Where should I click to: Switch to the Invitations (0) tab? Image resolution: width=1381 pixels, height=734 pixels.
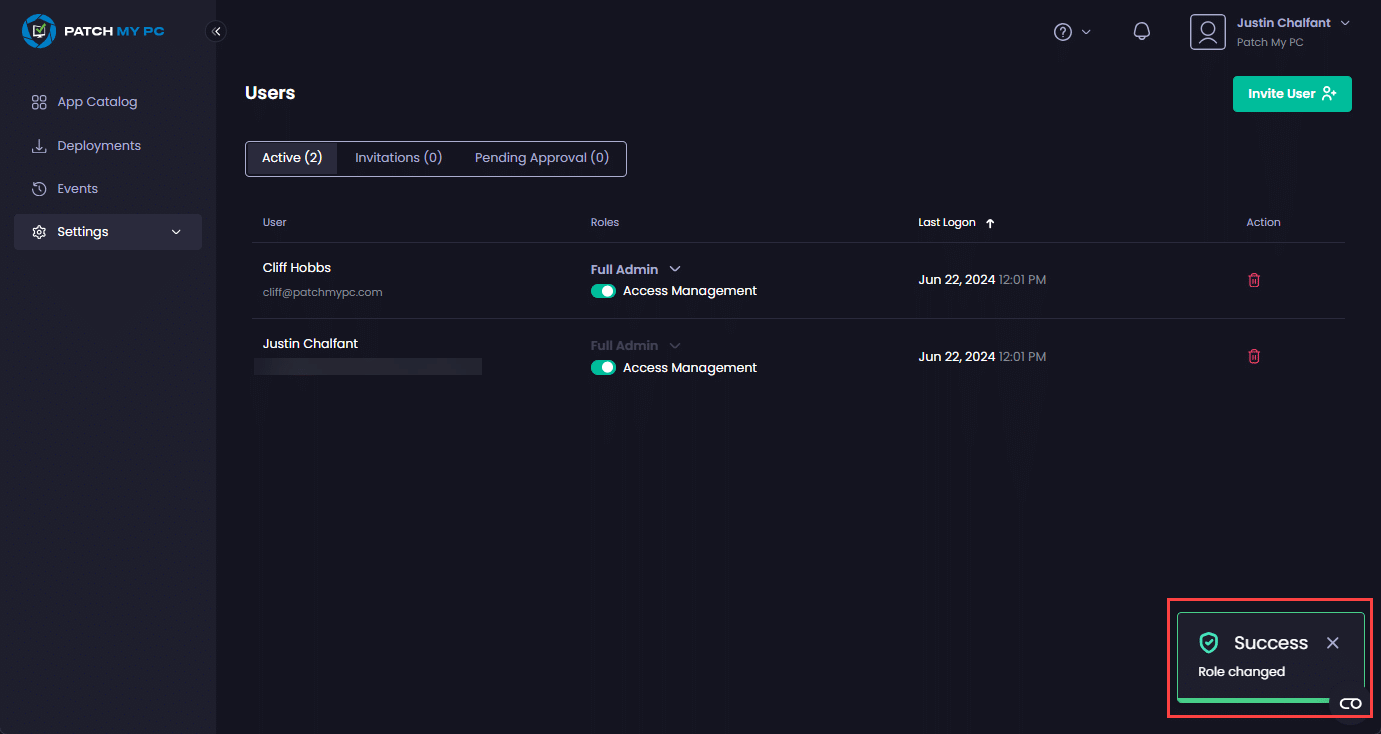[398, 158]
